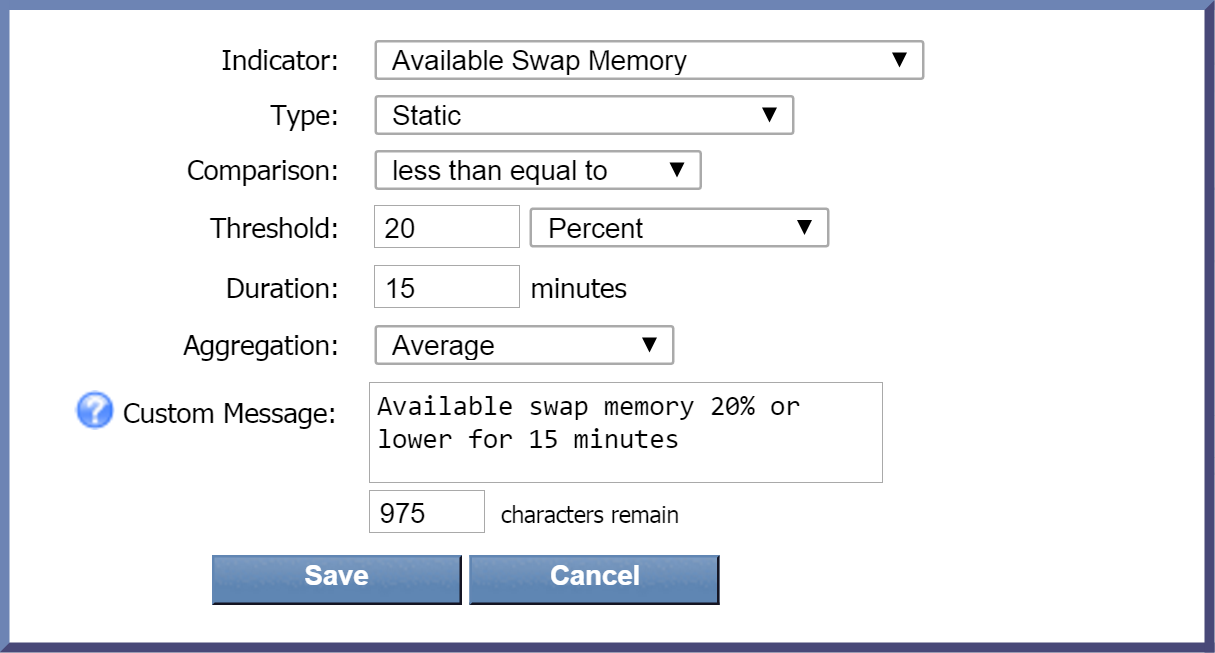Click the Save button
The height and width of the screenshot is (653, 1215).
click(x=337, y=580)
